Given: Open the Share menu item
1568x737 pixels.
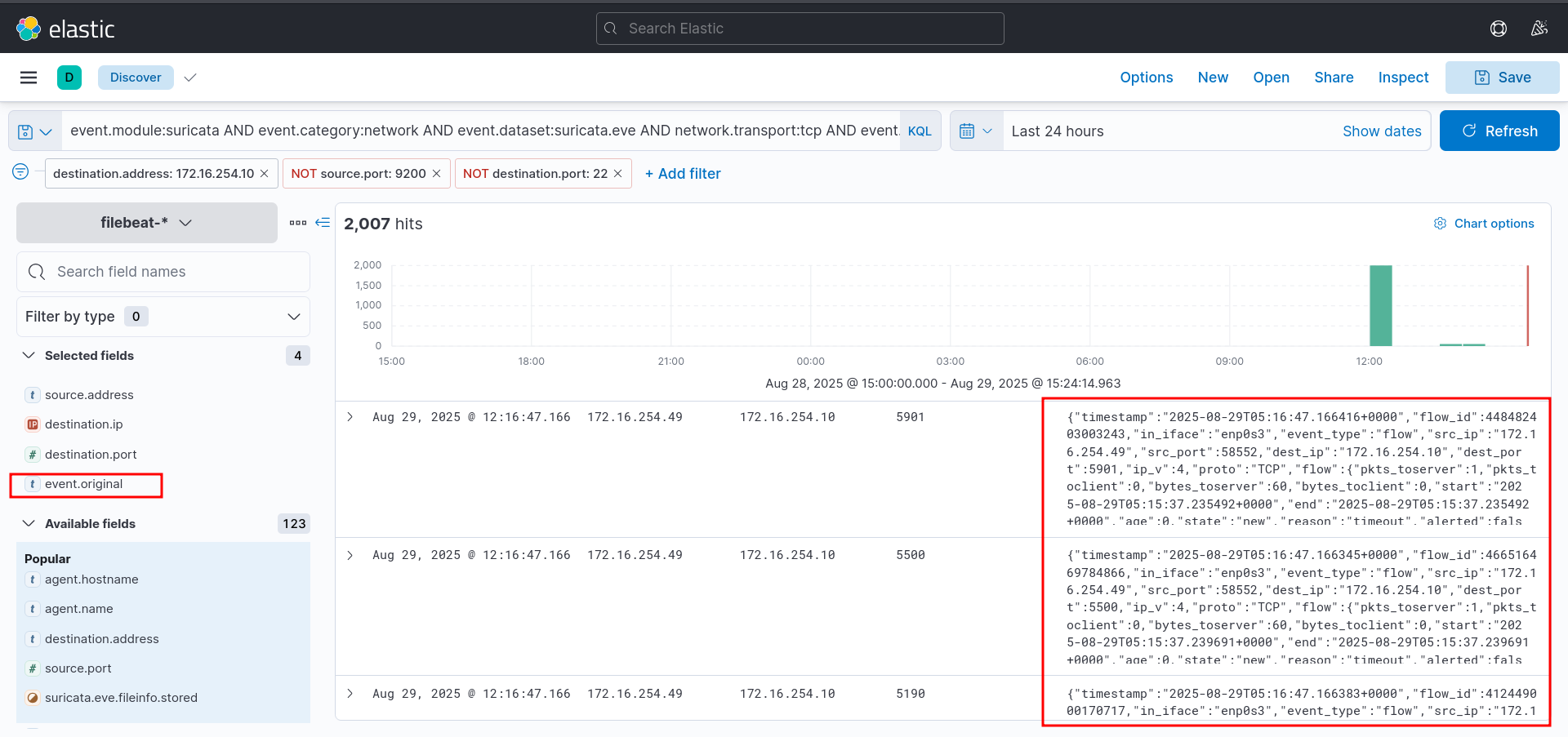Looking at the screenshot, I should [1334, 78].
